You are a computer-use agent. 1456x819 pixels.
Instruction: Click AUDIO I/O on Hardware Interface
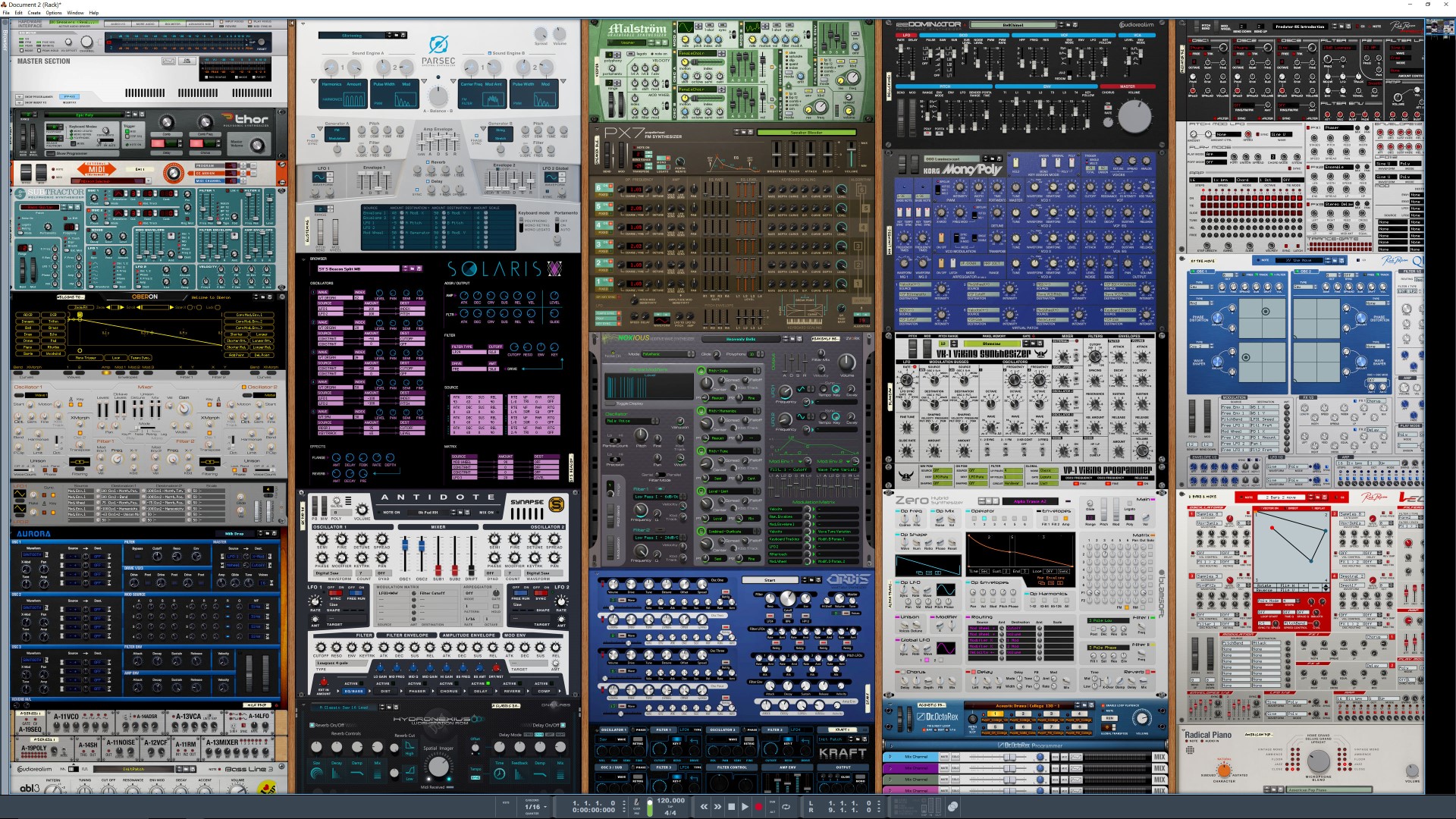click(118, 24)
